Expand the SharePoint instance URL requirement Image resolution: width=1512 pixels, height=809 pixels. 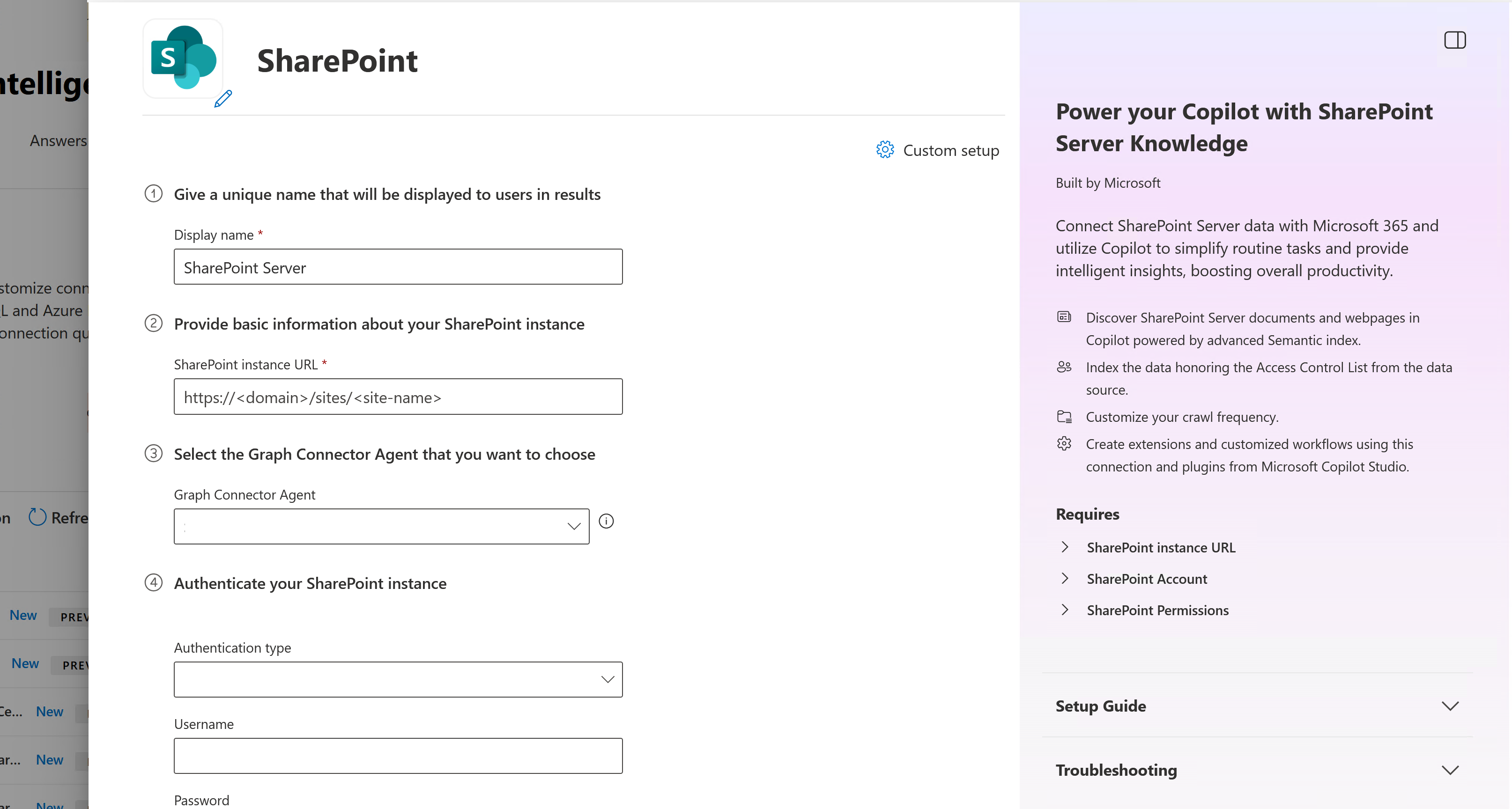[1065, 547]
